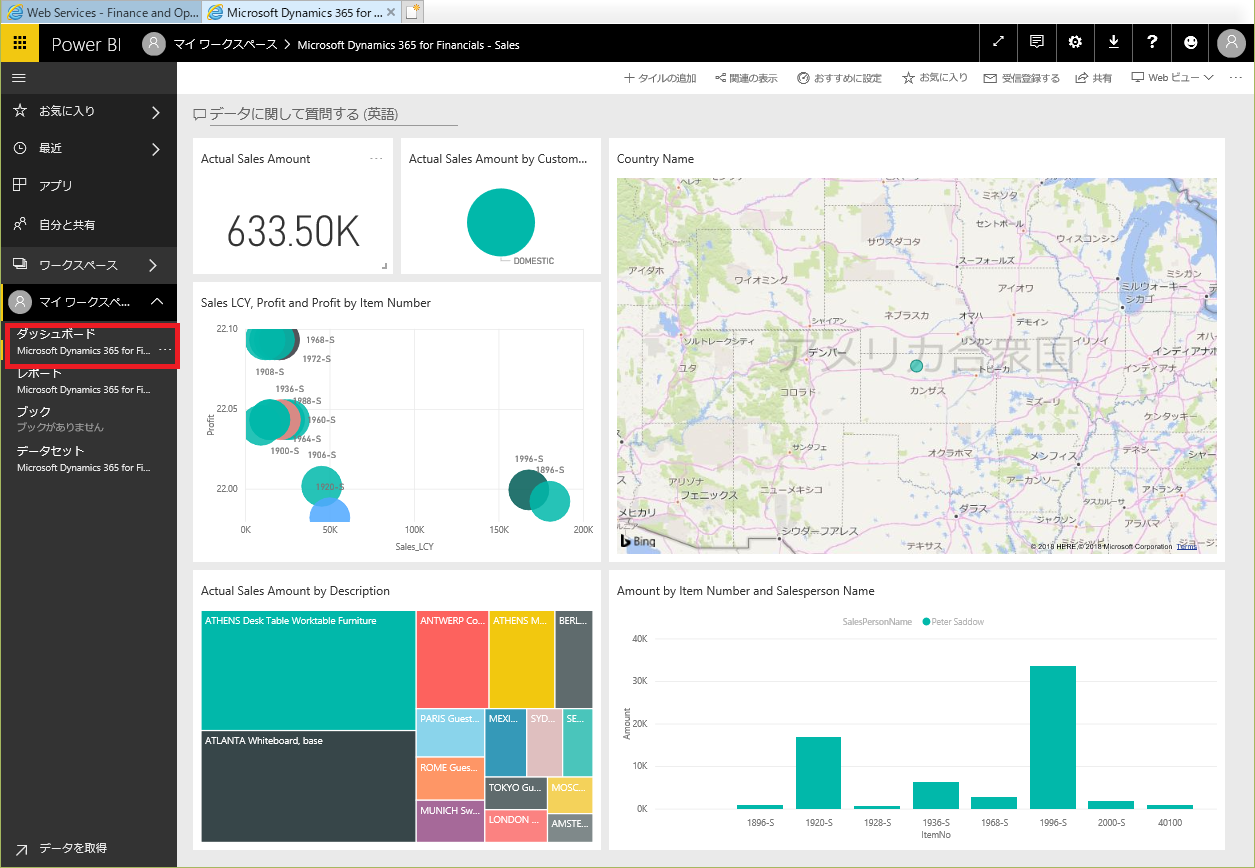Viewport: 1255px width, 868px height.
Task: Click the feedback smiley icon
Action: [x=1190, y=43]
